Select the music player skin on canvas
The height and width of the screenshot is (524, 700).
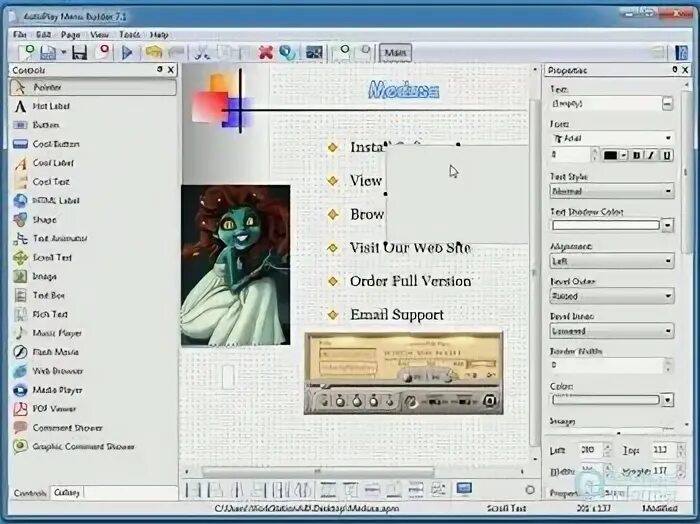click(x=404, y=374)
